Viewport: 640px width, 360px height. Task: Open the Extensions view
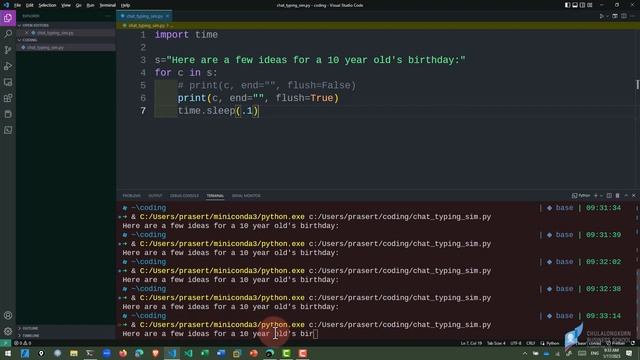[x=8, y=98]
